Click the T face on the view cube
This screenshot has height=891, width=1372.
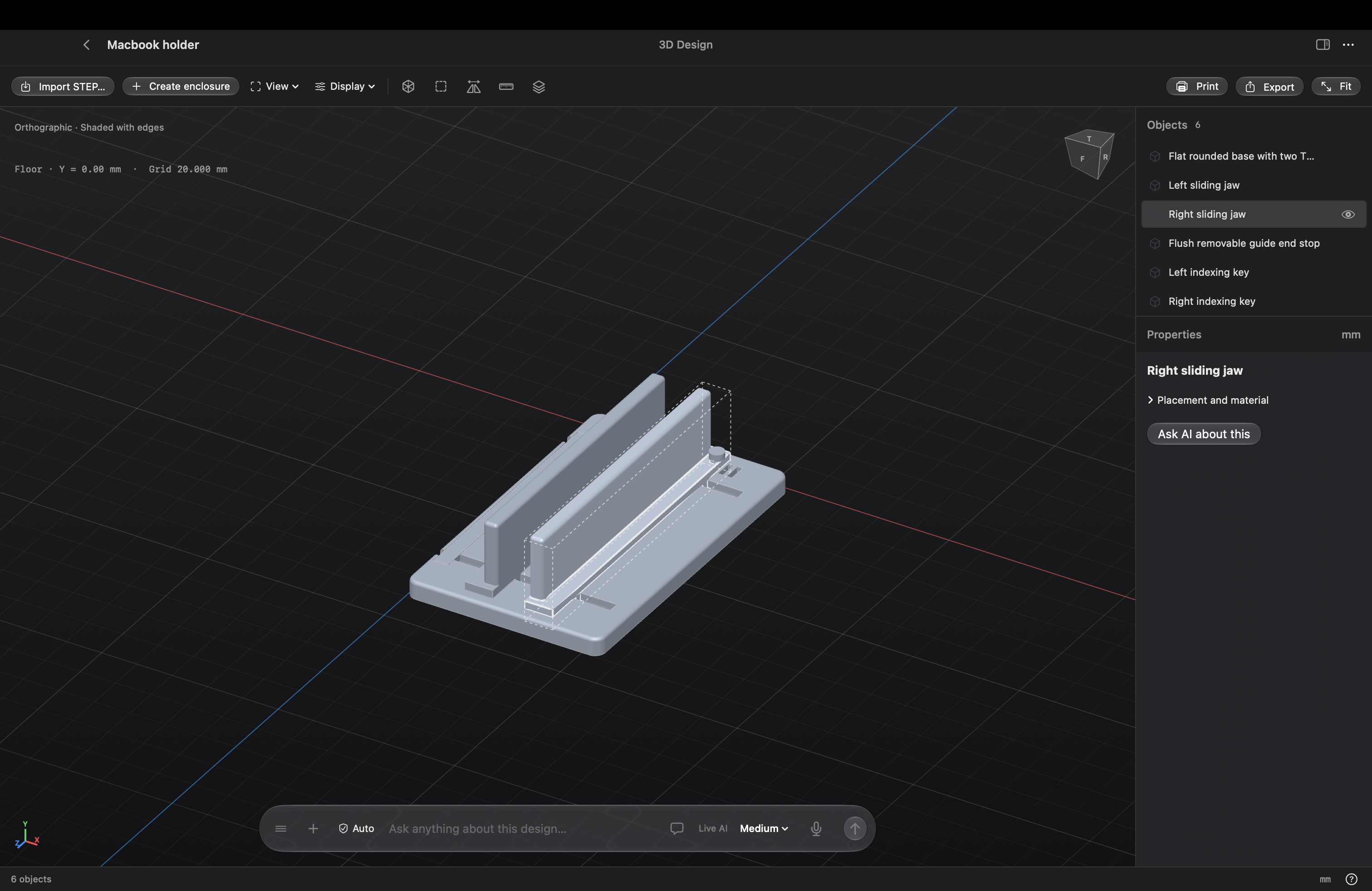(1089, 138)
